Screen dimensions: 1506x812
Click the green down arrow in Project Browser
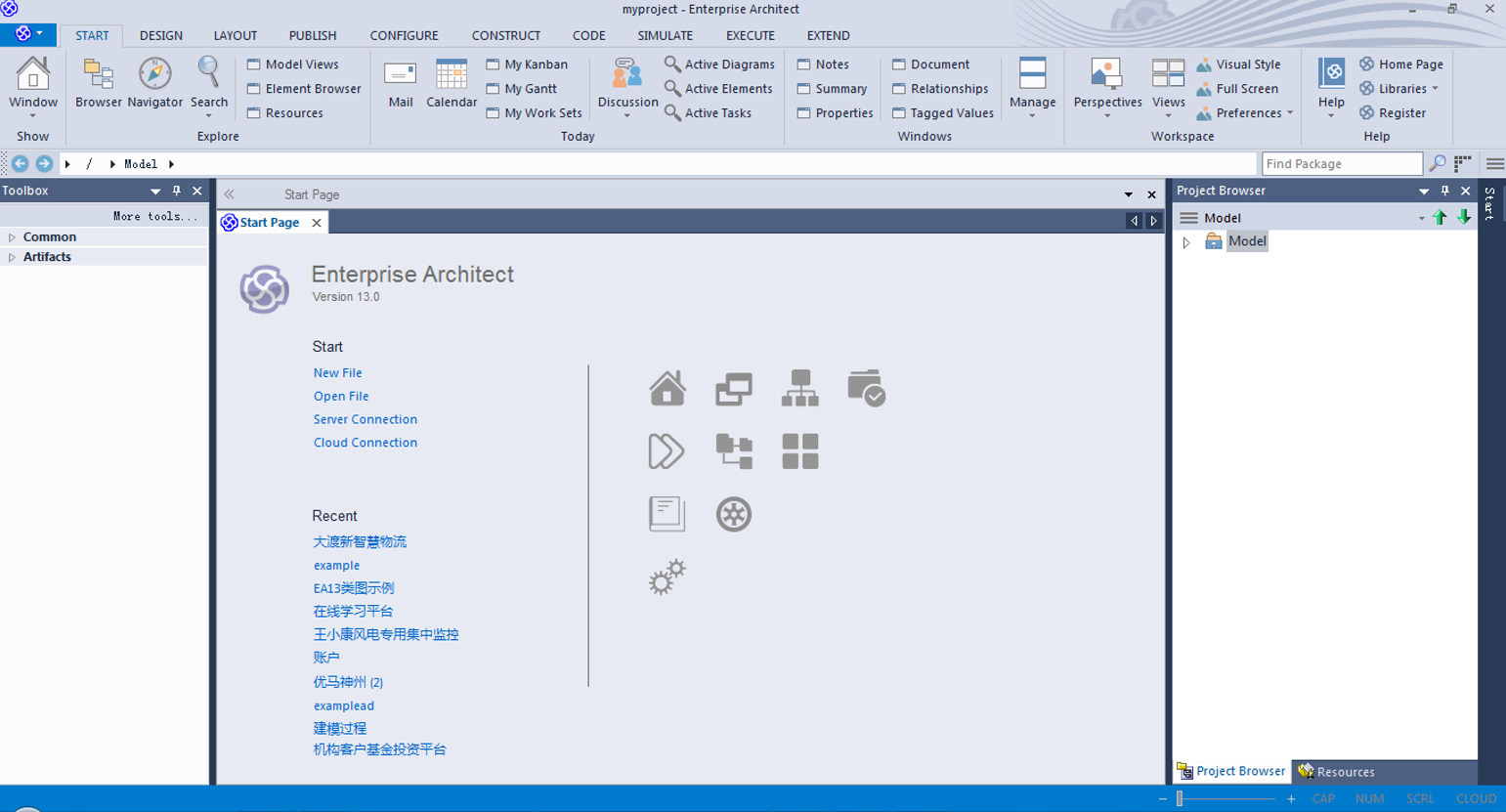[x=1463, y=217]
